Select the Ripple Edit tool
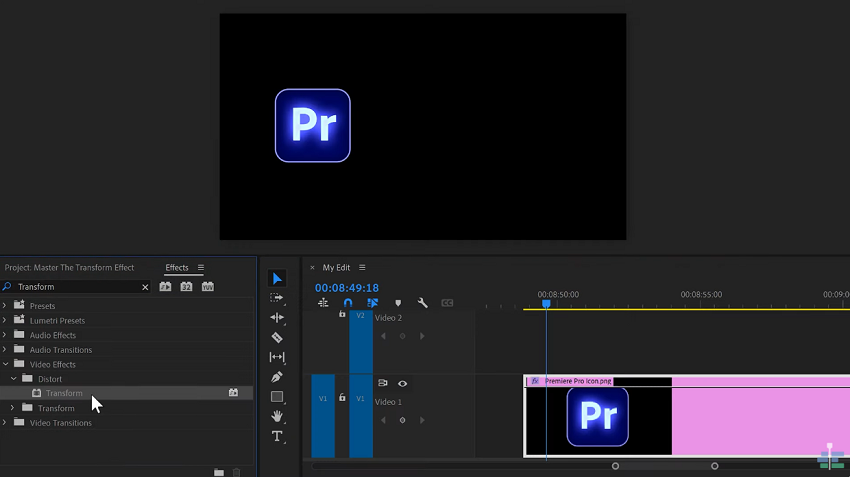 276,318
